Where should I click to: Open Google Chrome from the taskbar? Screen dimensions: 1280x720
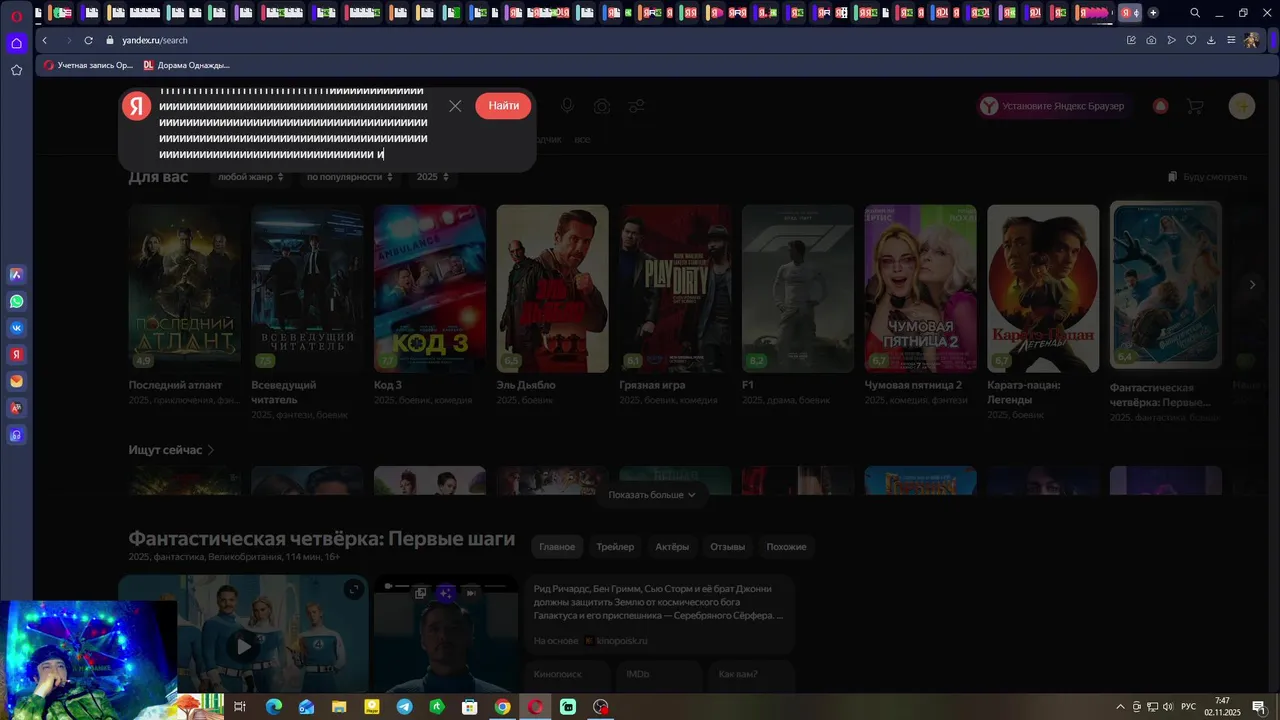tap(502, 707)
